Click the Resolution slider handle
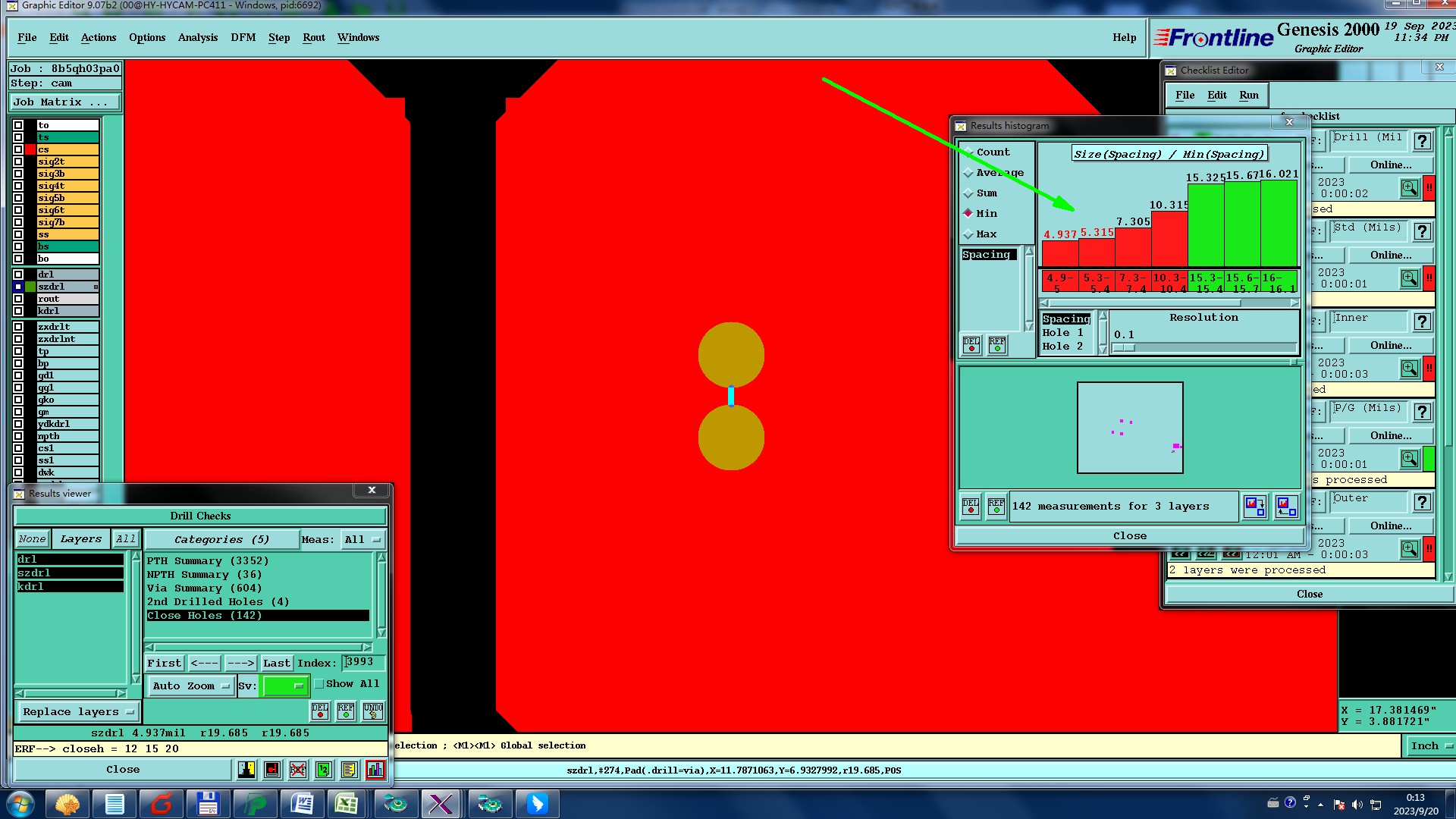 (1124, 347)
